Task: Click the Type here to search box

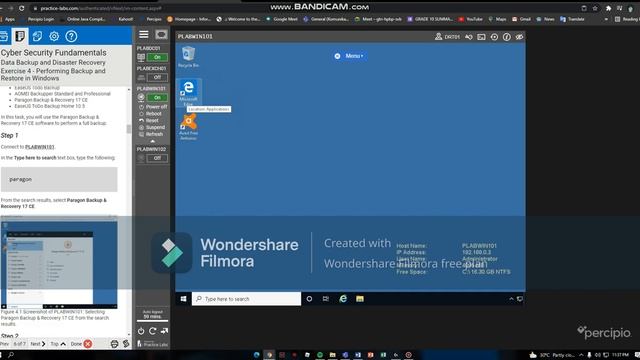Action: point(247,299)
